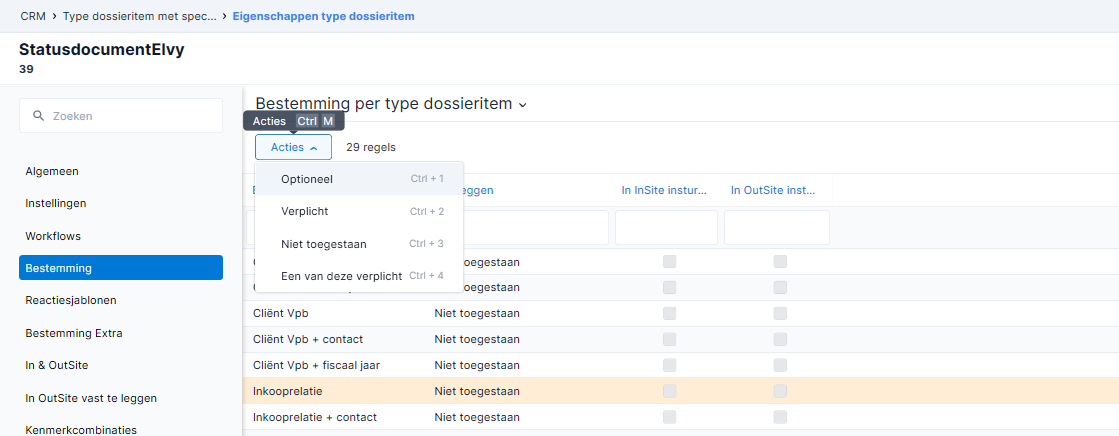Choose Optioneel from the Acties menu
1119x436 pixels.
coord(307,179)
